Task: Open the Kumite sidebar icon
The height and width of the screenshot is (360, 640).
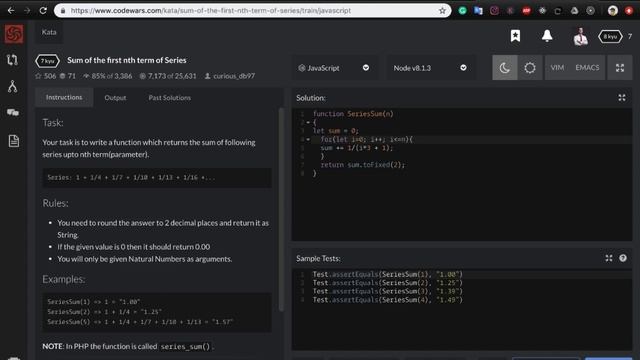Action: point(12,86)
